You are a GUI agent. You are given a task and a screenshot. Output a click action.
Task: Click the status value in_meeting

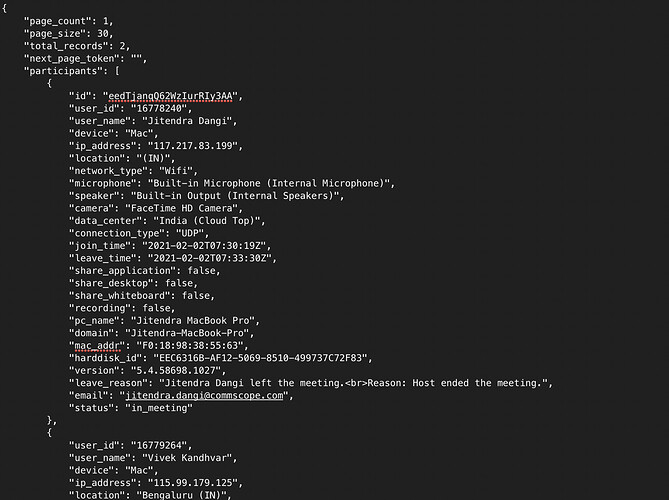[x=159, y=408]
